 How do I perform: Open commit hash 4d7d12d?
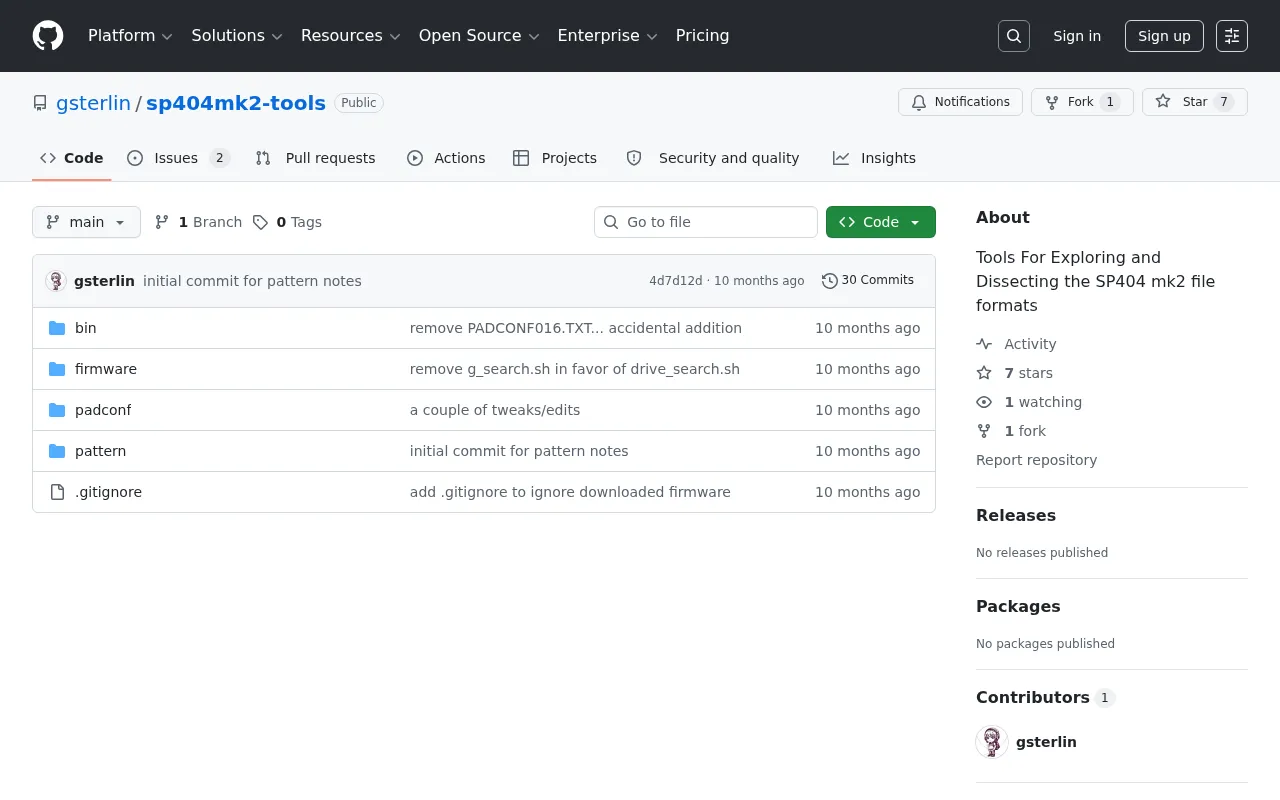[676, 281]
